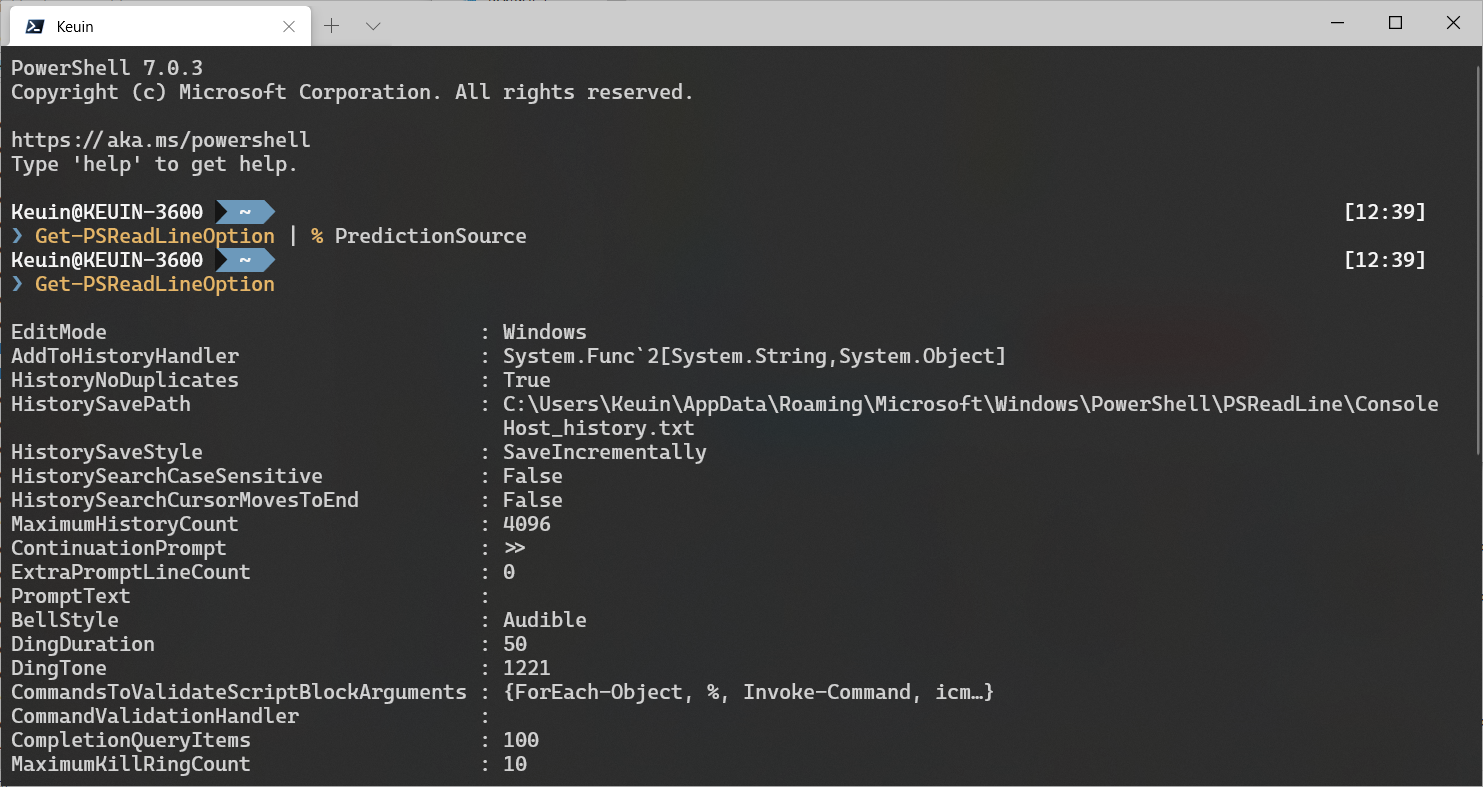Click the HistoryNoDuplicates True value
The width and height of the screenshot is (1483, 787).
pos(526,379)
